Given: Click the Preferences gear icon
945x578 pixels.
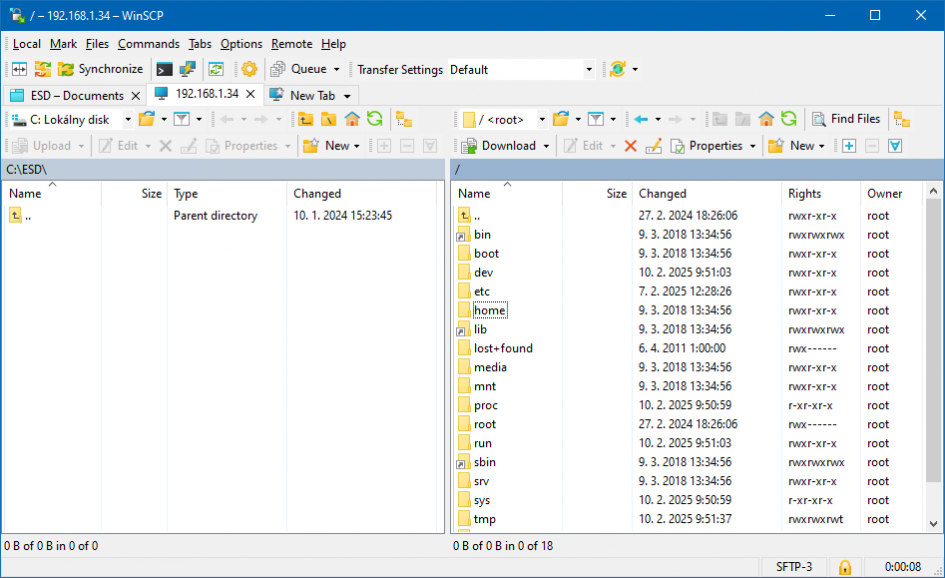Looking at the screenshot, I should 249,69.
